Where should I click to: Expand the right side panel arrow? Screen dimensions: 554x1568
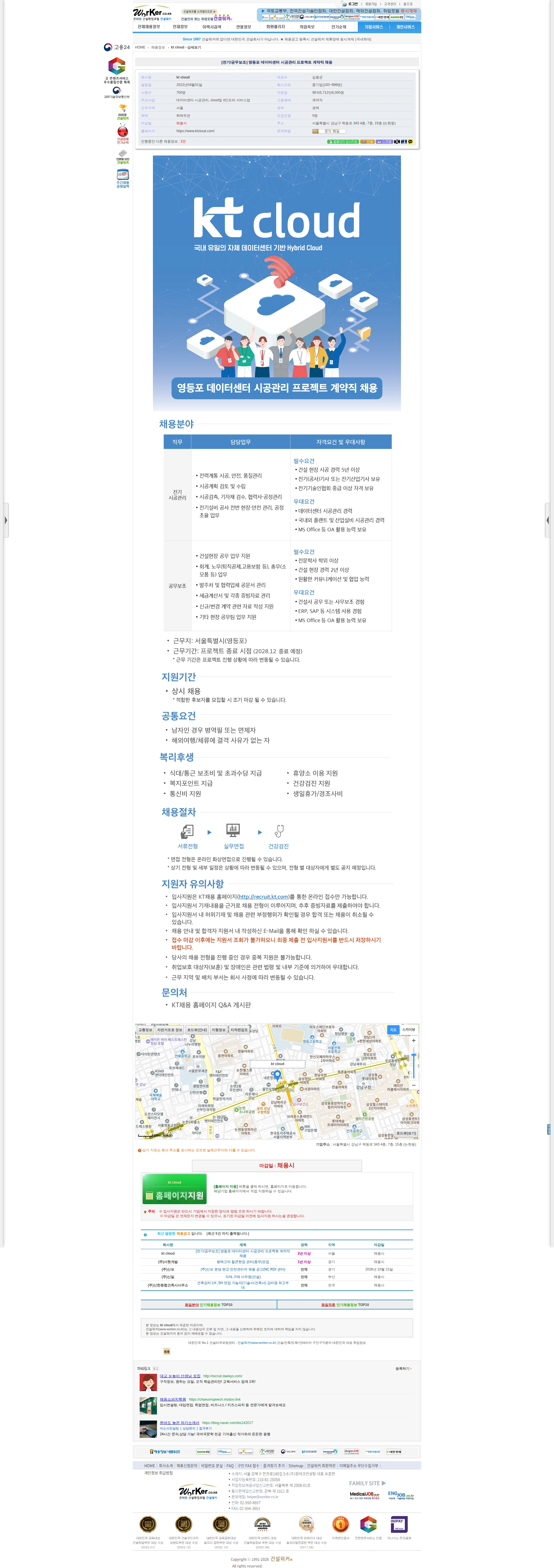(548, 521)
